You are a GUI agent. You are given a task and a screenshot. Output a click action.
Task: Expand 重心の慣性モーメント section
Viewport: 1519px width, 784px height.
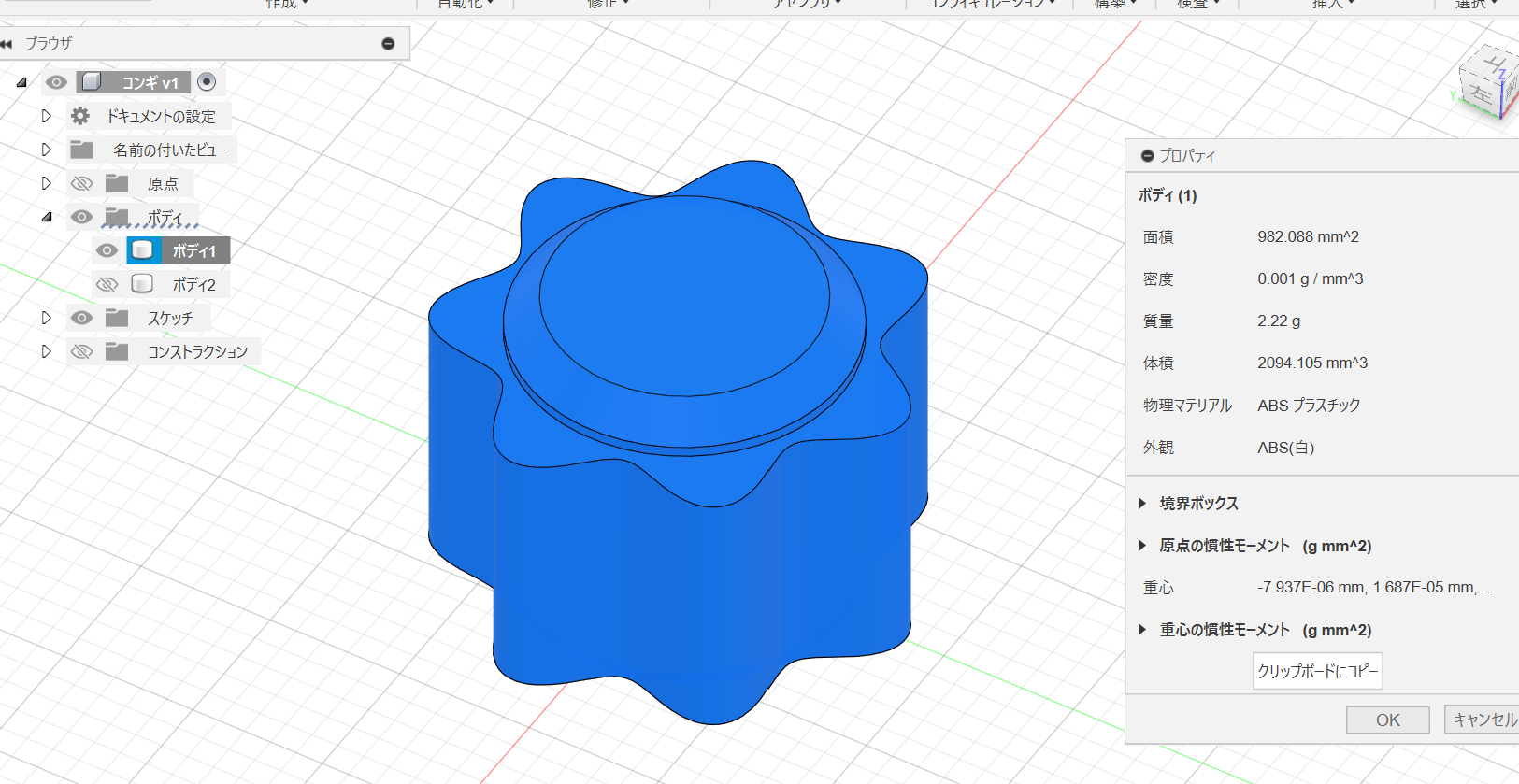click(1142, 630)
